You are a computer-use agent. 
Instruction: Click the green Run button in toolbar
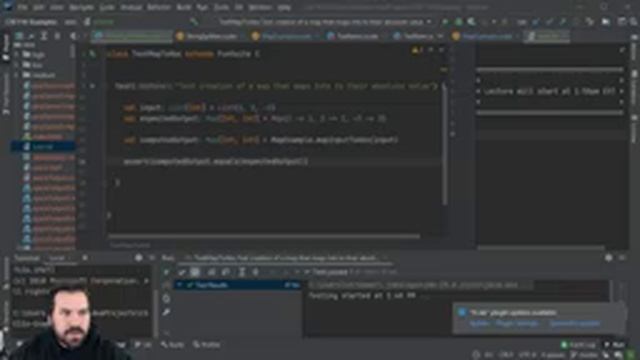coord(445,22)
